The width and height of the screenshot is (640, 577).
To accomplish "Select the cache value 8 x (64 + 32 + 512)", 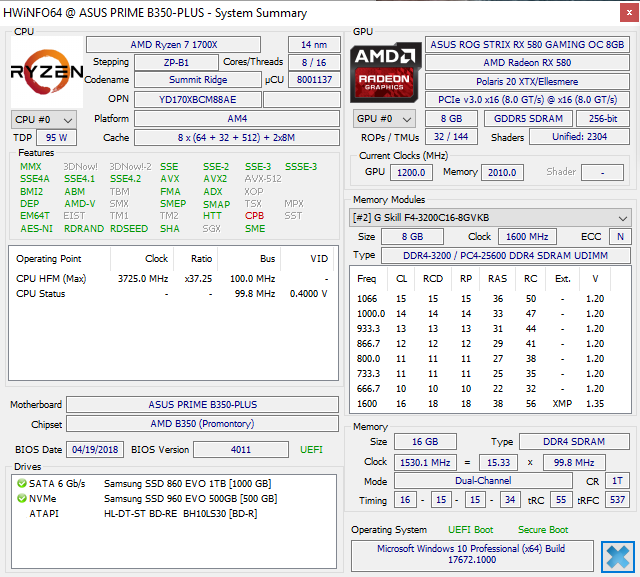I will 237,138.
